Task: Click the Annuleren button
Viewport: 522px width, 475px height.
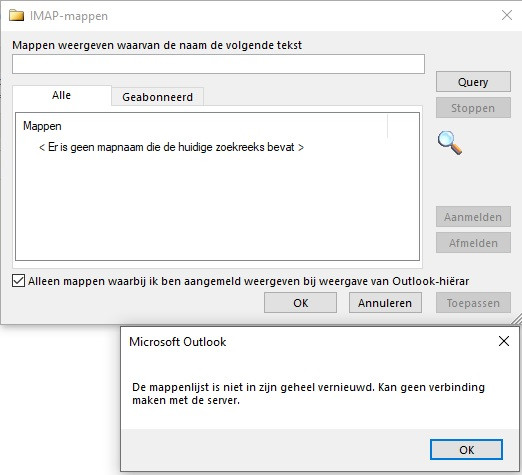Action: point(385,303)
